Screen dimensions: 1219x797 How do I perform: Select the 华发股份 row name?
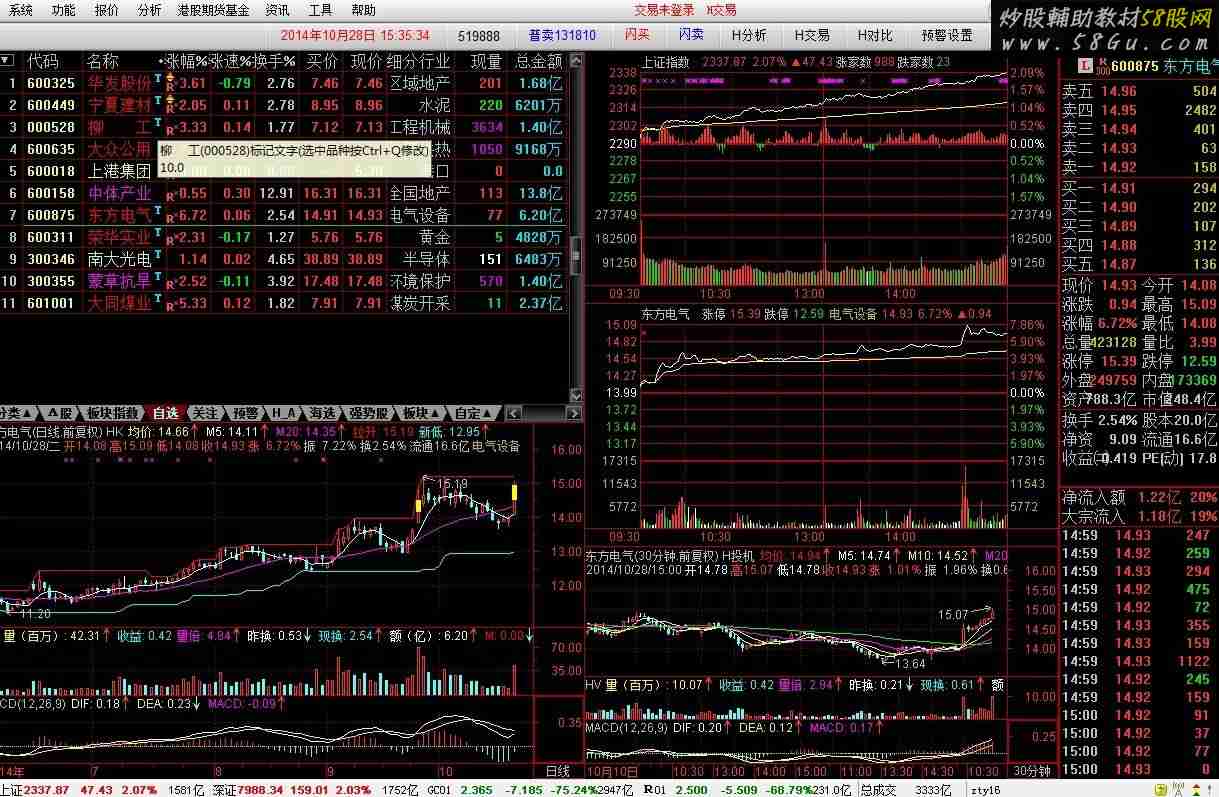[x=119, y=83]
